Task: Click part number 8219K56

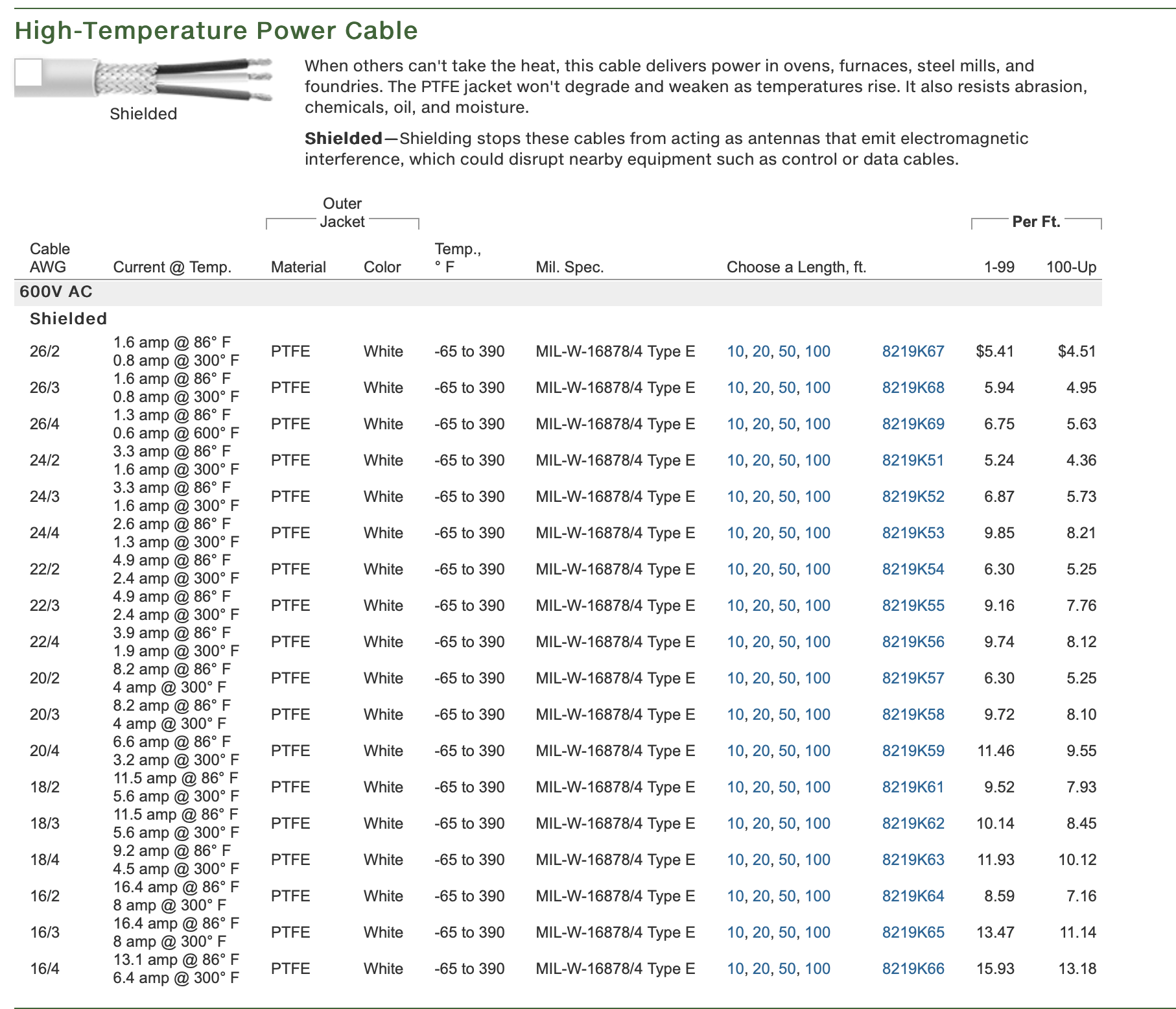Action: pos(913,642)
